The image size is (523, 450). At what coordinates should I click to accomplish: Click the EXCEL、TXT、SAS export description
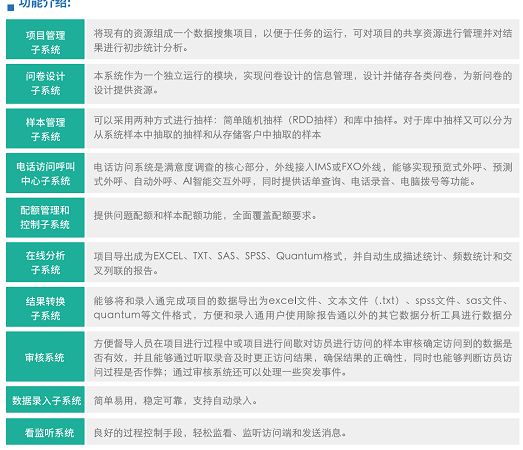(303, 263)
